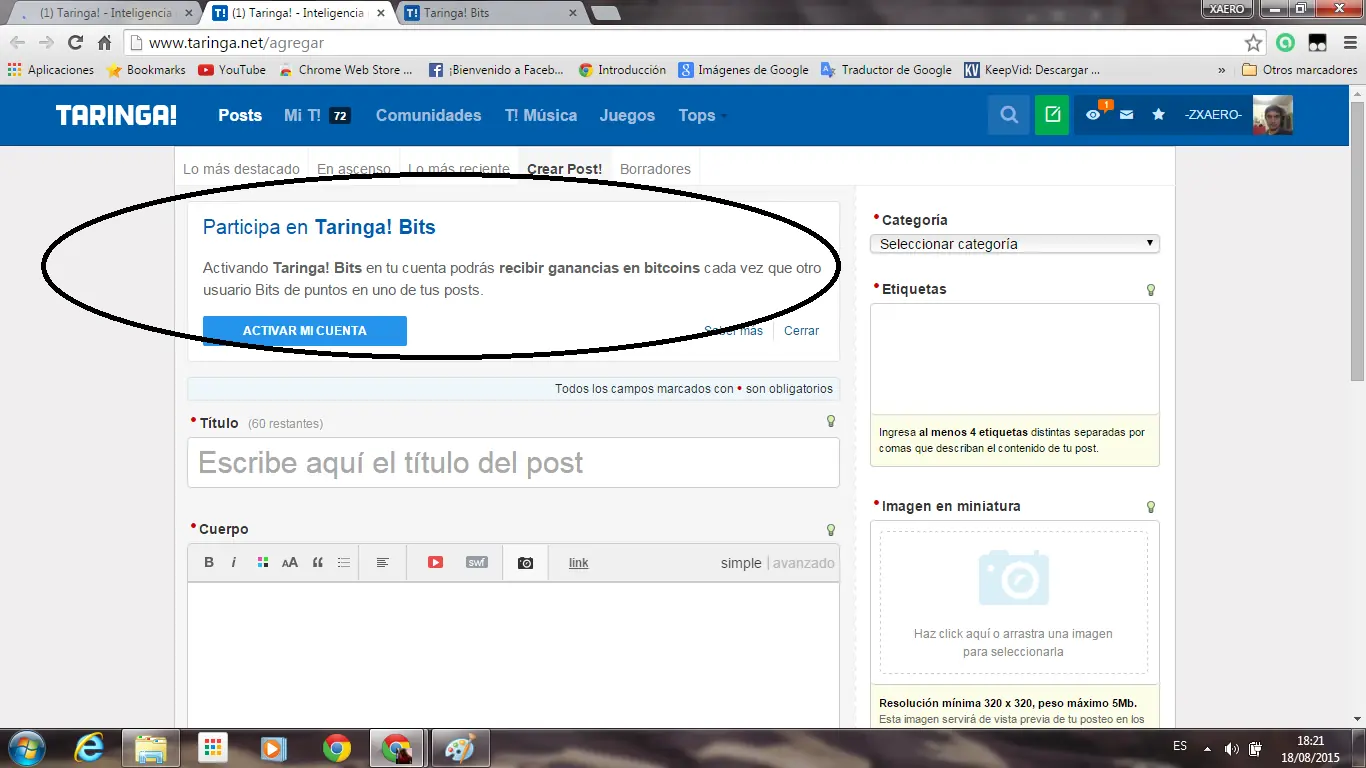
Task: Go to the Taringa! logo home
Action: click(116, 115)
